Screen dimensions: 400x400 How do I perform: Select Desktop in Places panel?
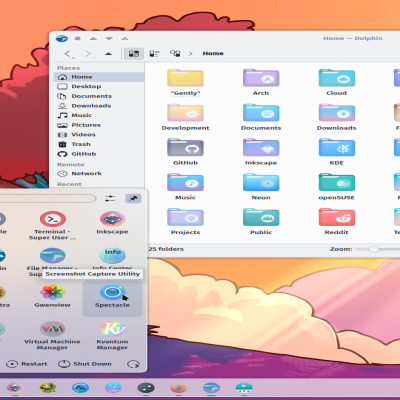coord(99,86)
